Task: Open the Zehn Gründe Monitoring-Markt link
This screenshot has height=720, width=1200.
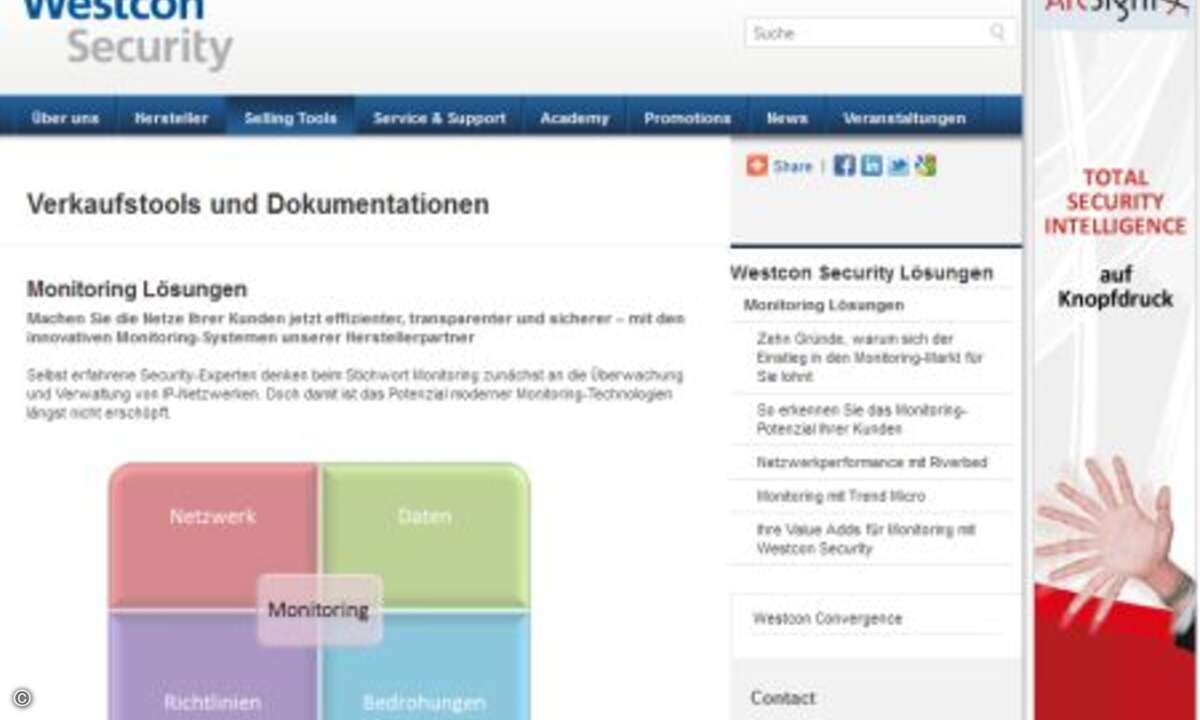Action: click(x=870, y=358)
